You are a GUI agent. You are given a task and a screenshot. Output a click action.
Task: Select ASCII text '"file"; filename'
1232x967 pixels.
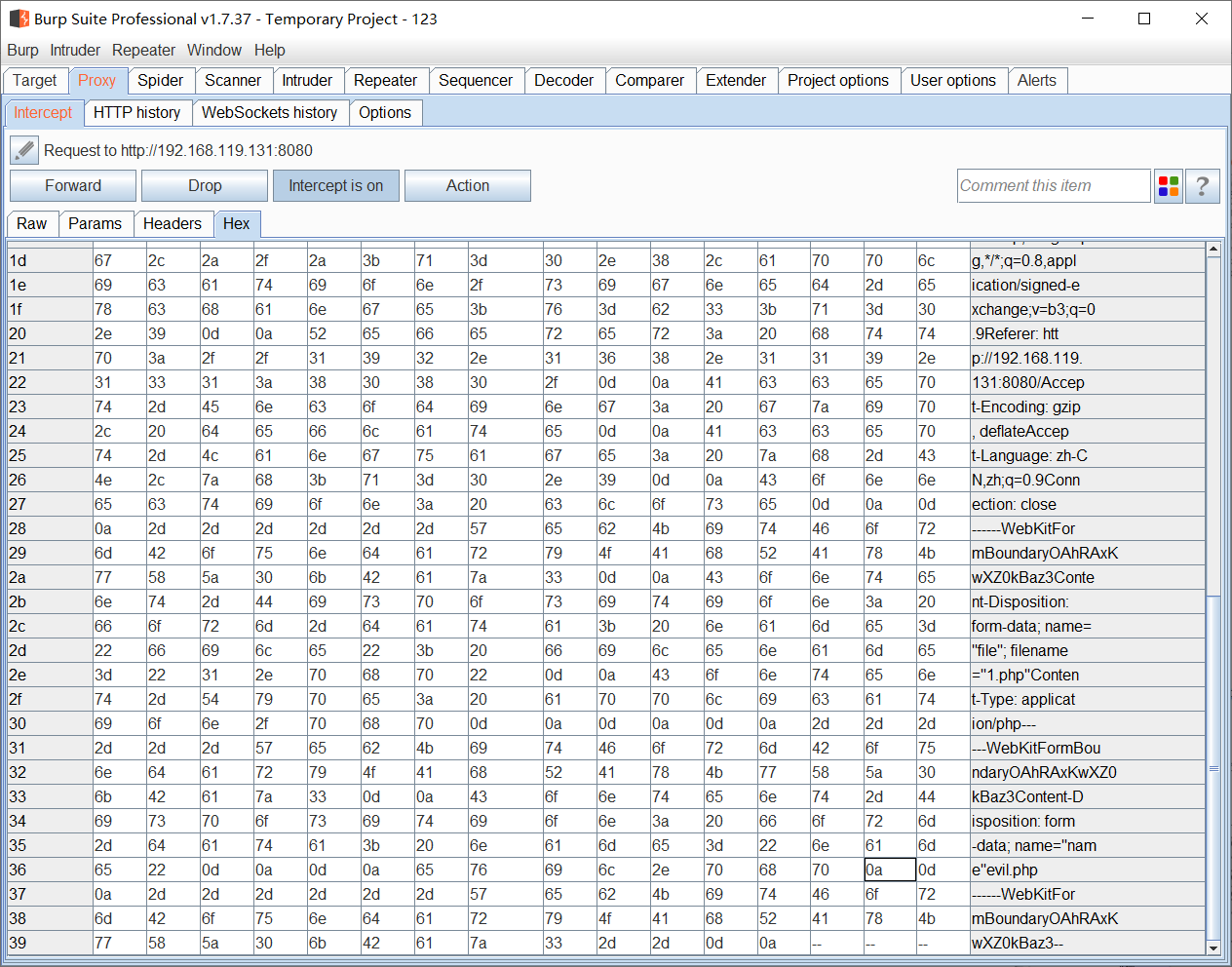coord(1020,650)
